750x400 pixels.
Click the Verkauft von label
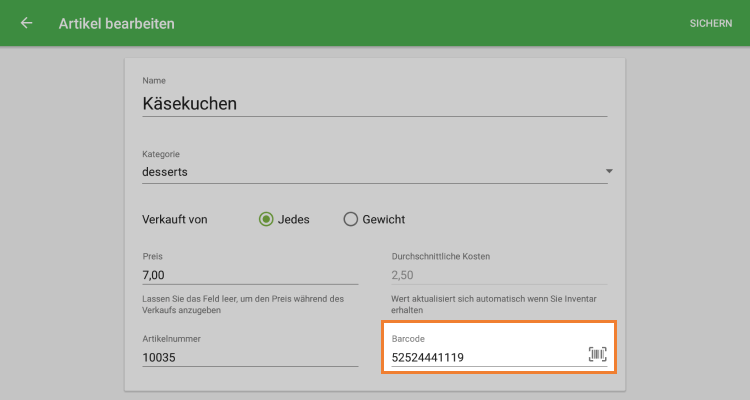[x=175, y=220]
